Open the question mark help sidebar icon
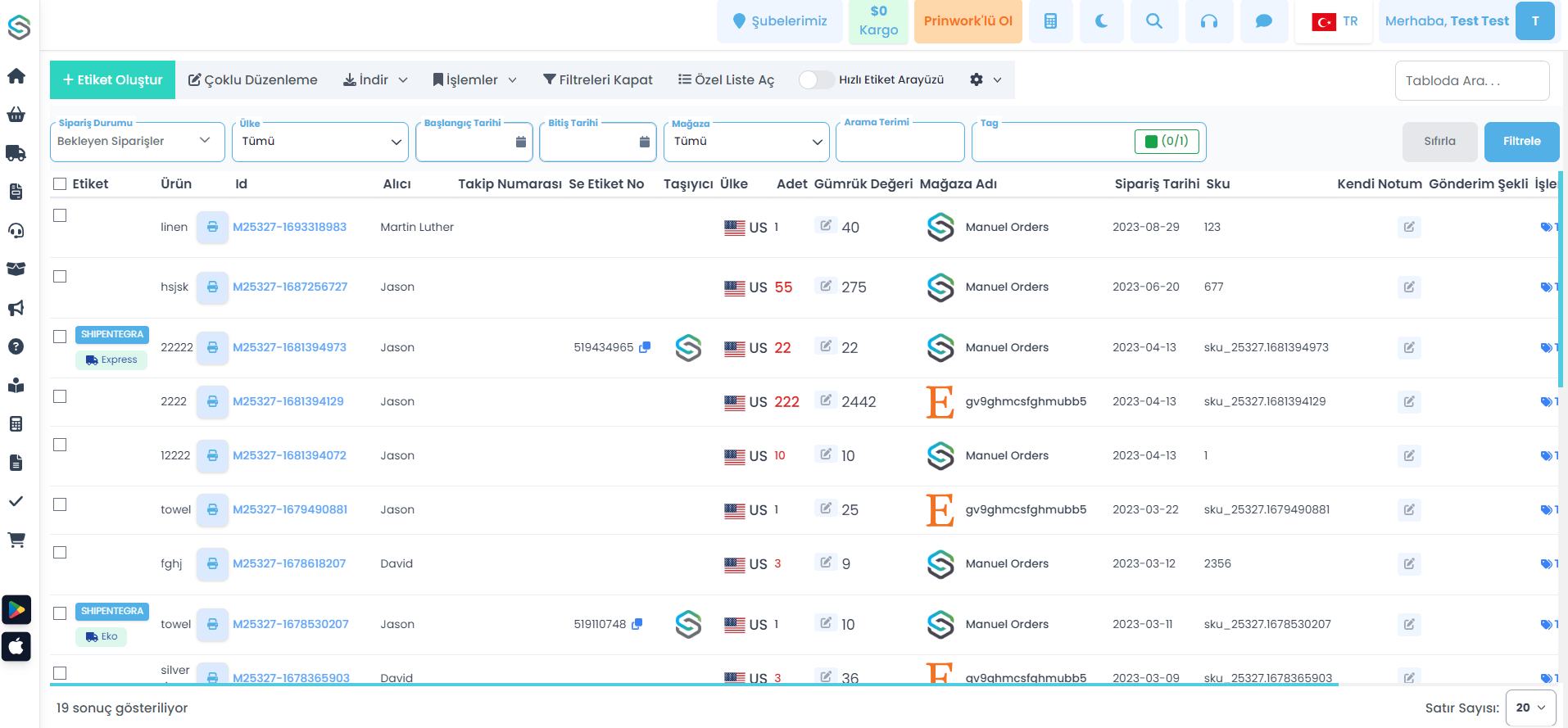Viewport: 1568px width, 728px height. 16,346
